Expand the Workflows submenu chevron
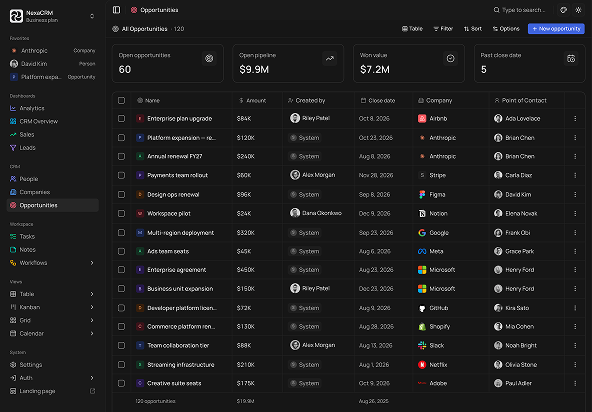Image resolution: width=592 pixels, height=412 pixels. click(x=92, y=263)
